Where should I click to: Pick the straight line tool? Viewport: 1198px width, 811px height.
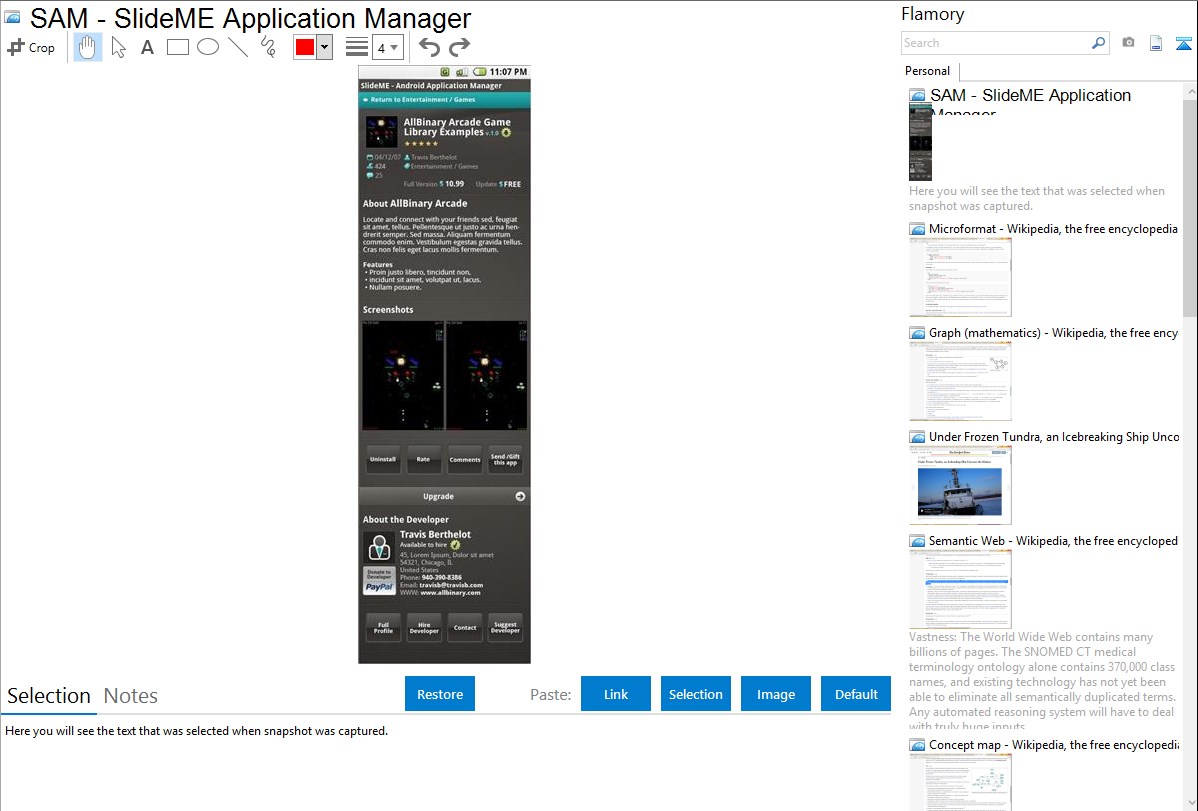(238, 47)
